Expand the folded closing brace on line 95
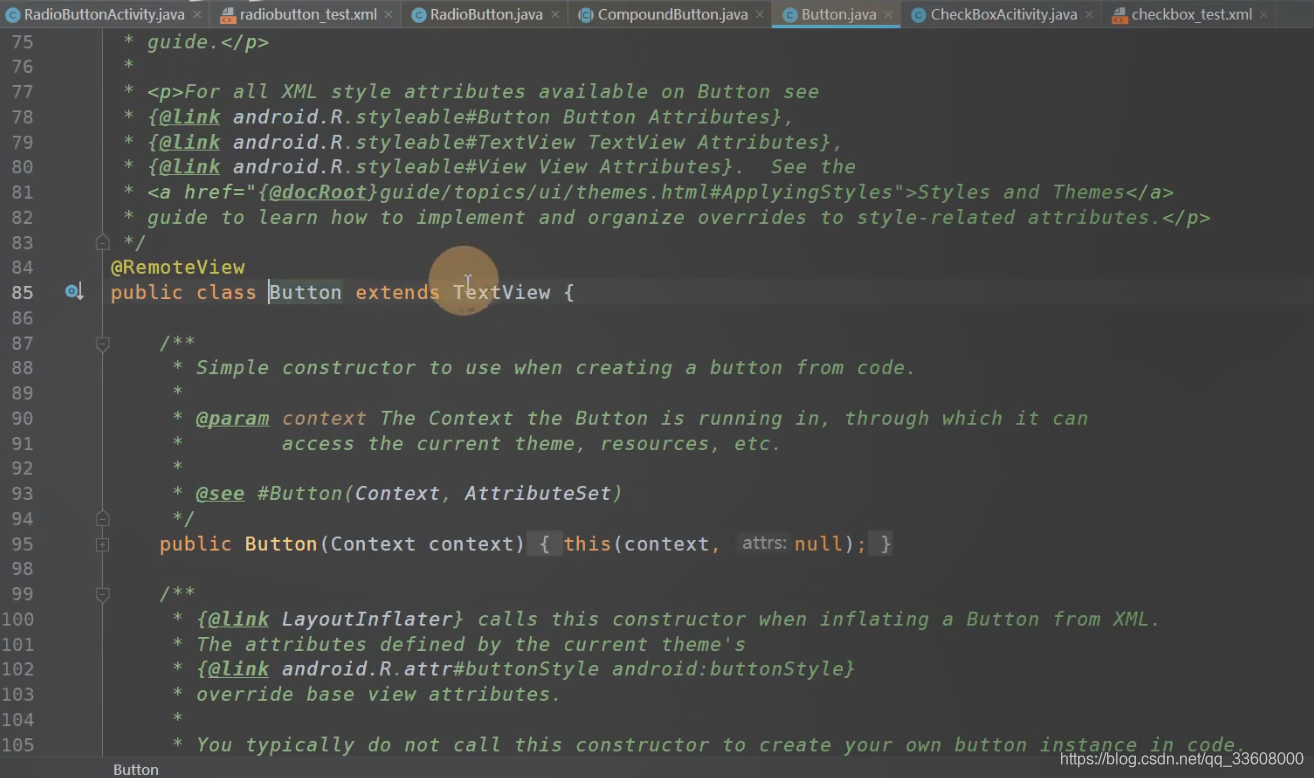This screenshot has height=778, width=1314. point(880,544)
